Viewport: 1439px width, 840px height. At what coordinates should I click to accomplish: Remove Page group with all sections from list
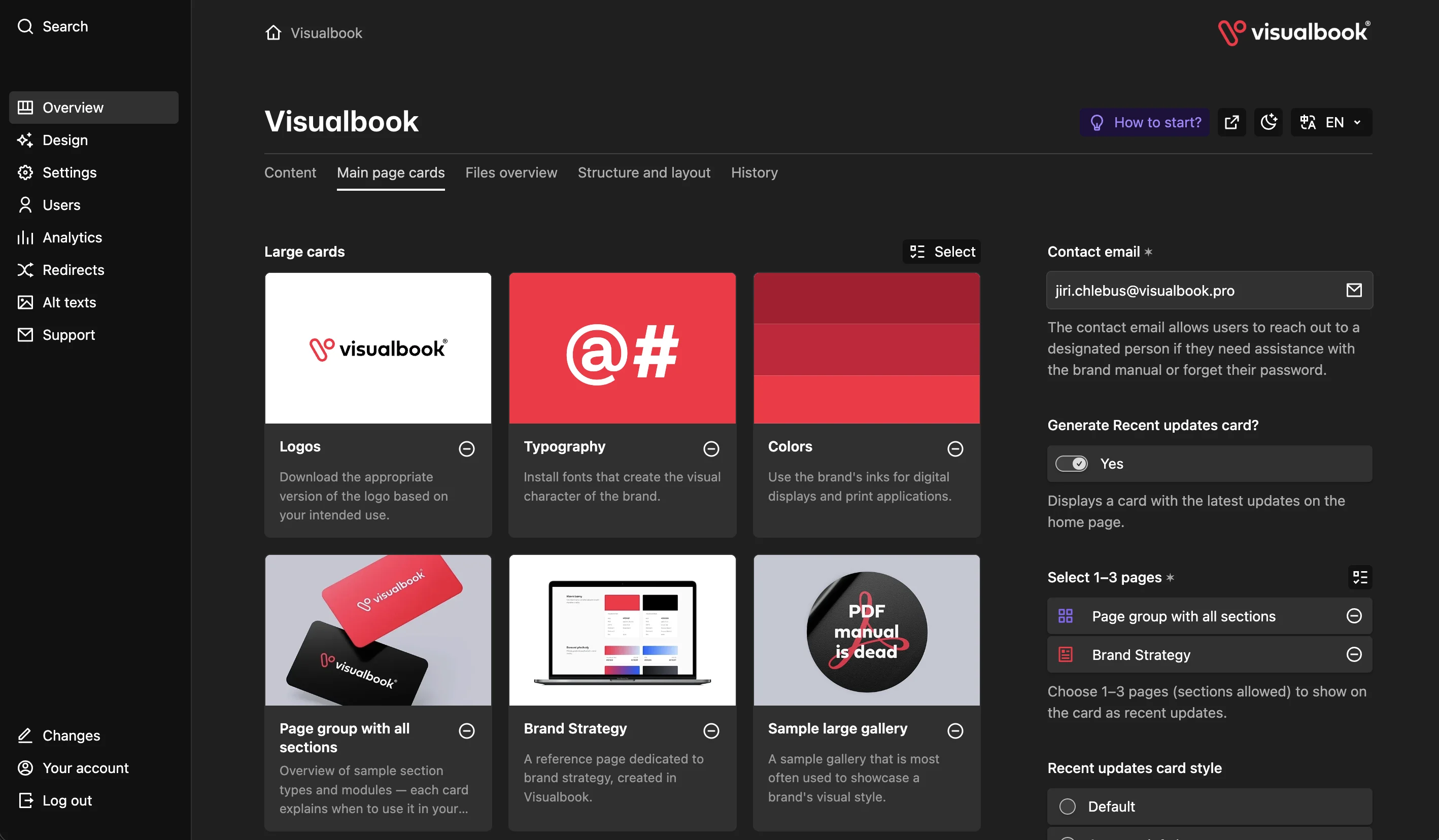pos(1354,616)
